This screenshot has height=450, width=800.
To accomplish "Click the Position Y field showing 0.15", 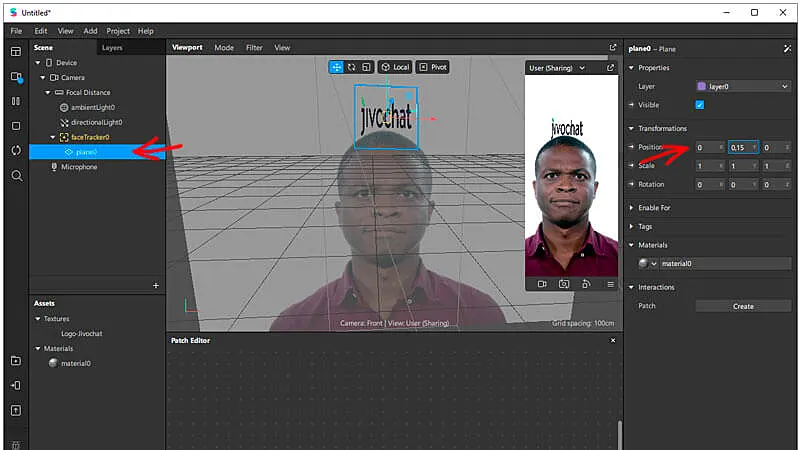I will click(740, 147).
